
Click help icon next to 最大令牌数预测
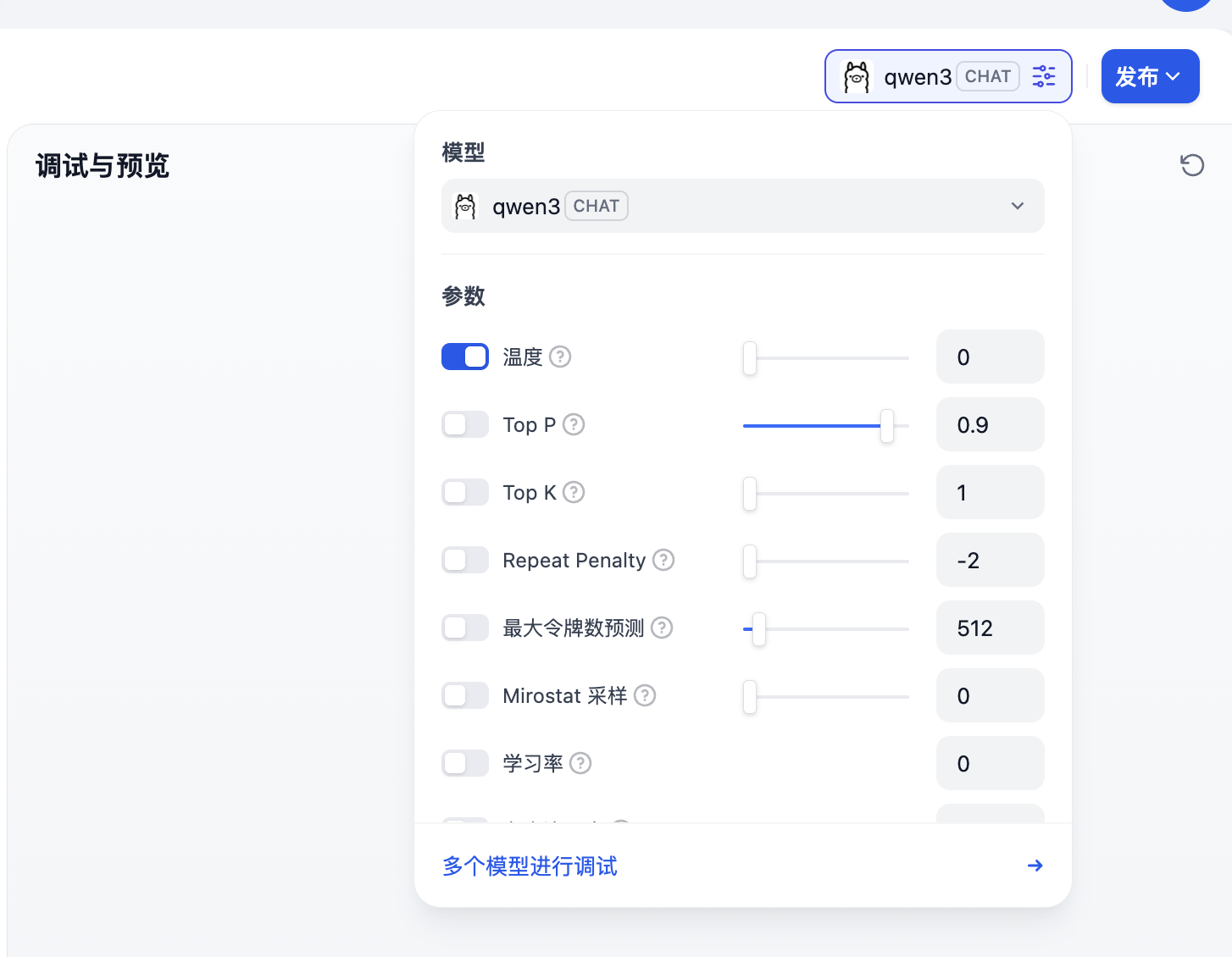662,628
